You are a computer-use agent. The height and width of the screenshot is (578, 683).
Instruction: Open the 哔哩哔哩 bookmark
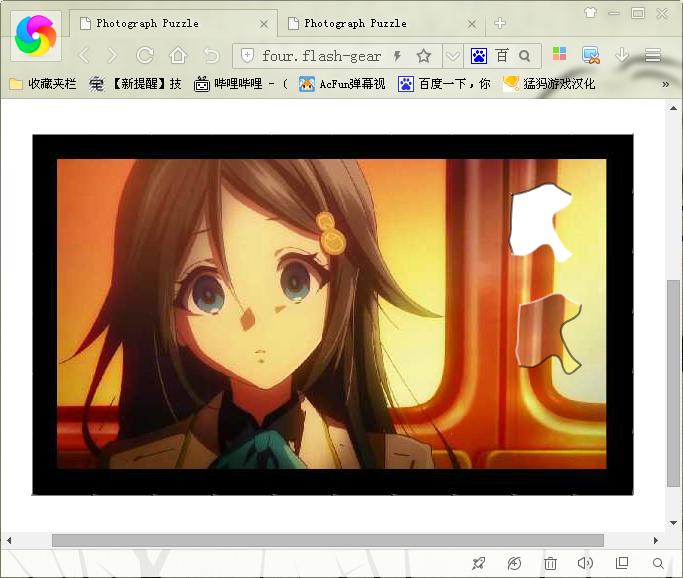click(240, 84)
